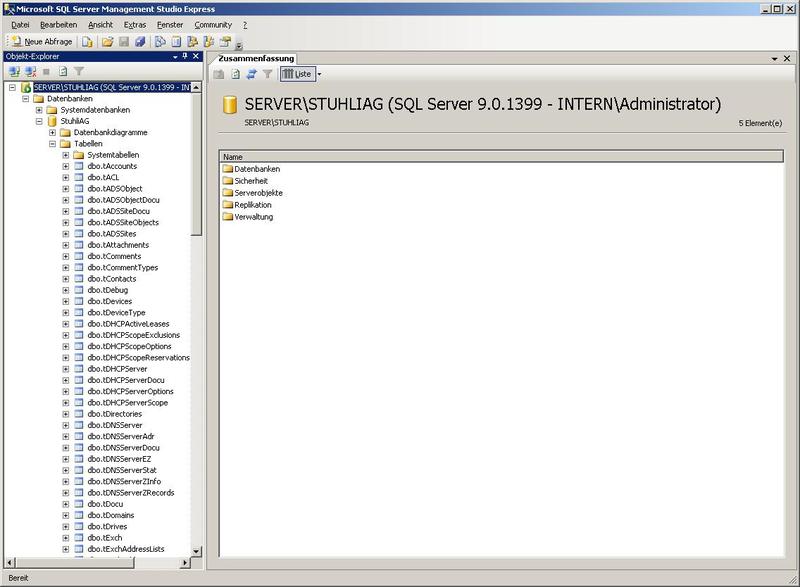Click the Save diskette icon
Screen dimensions: 800x587
point(124,42)
